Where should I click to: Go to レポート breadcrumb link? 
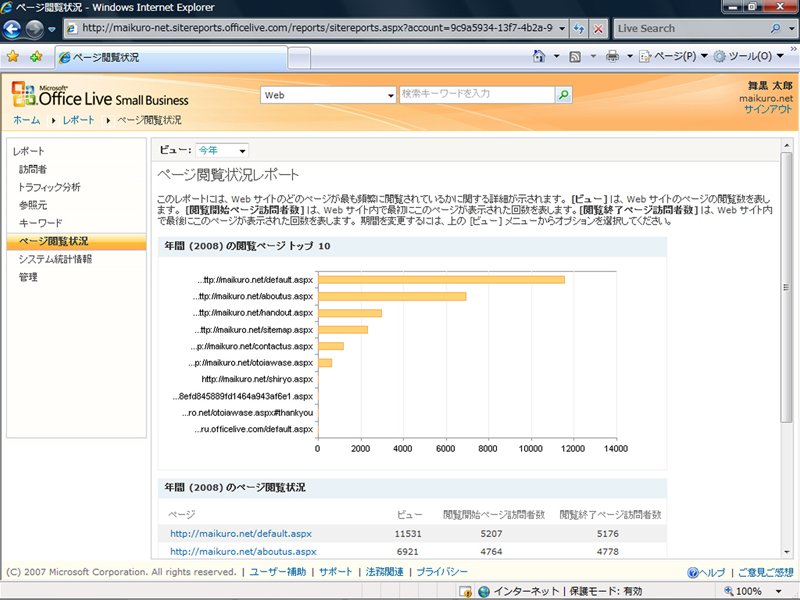[79, 120]
